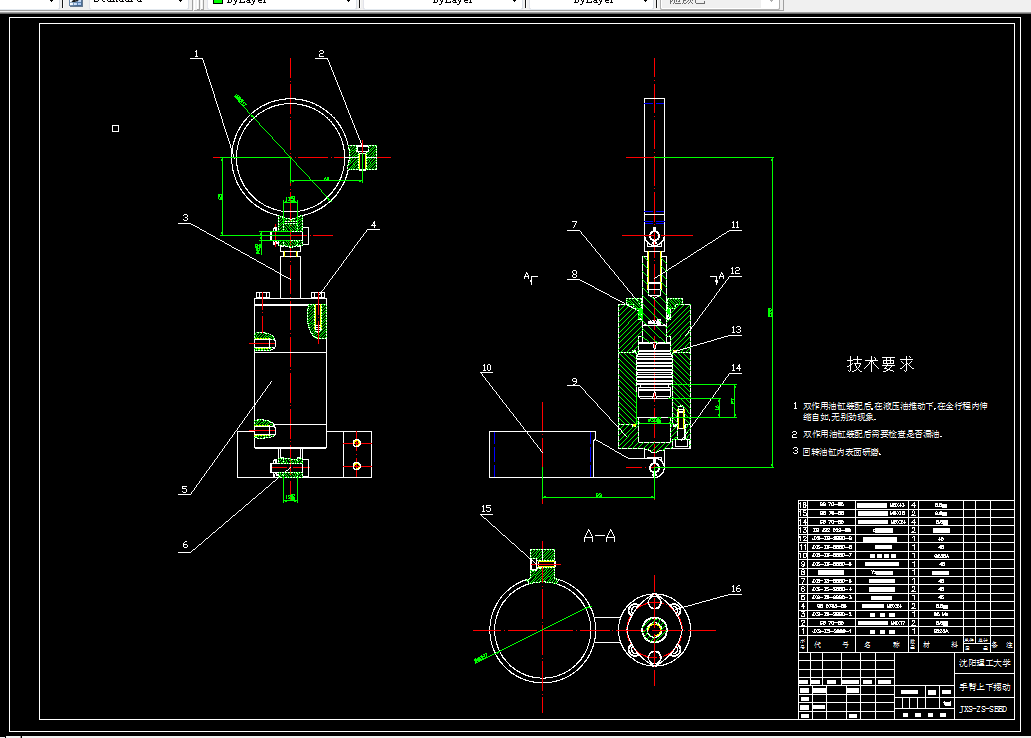Click part callout number 10
Screen dimensions: 1031x738
[x=487, y=368]
